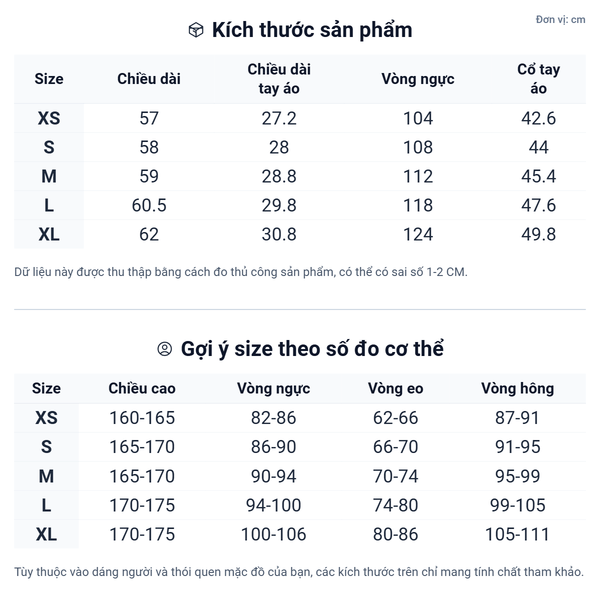This screenshot has width=600, height=600.
Task: Click the Kích thước sản phẩm heading
Action: pos(312,30)
